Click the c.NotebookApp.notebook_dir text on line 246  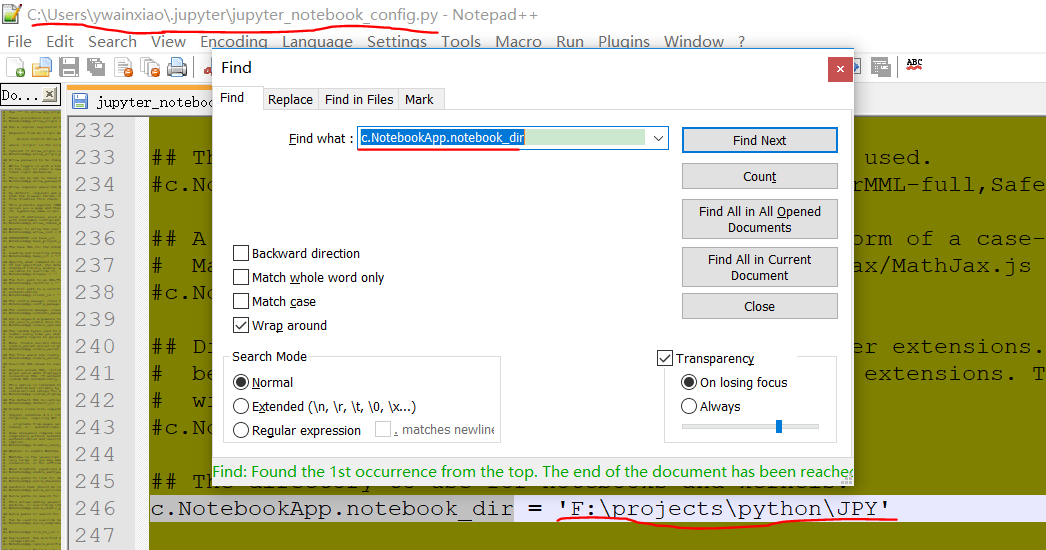(x=332, y=508)
